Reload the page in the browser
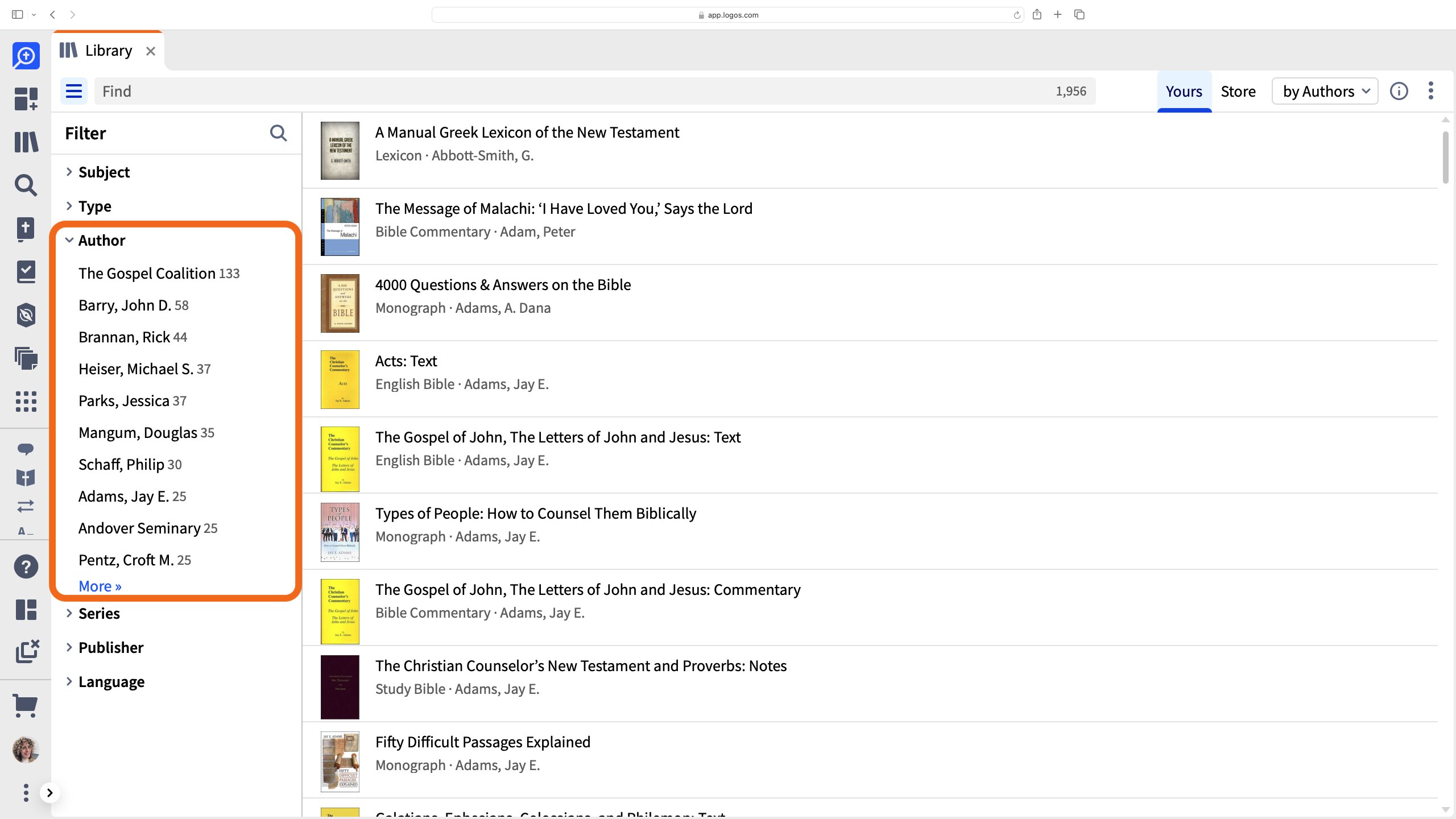This screenshot has width=1456, height=819. (1016, 15)
